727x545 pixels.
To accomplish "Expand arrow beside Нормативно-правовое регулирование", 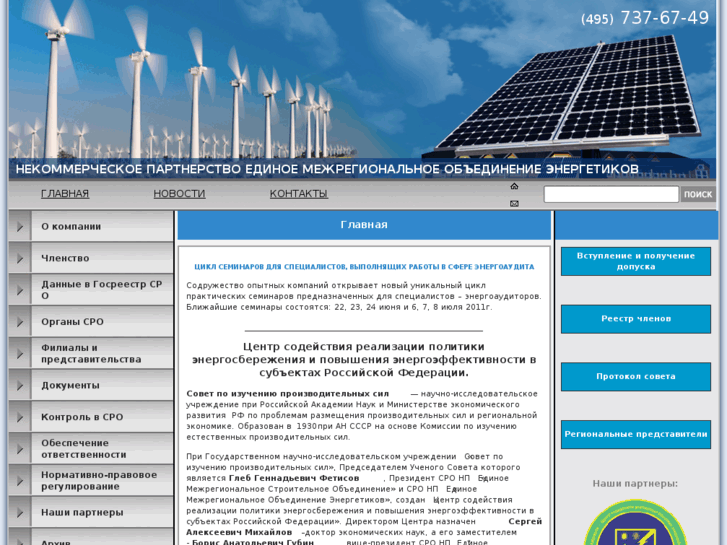I will (x=20, y=481).
